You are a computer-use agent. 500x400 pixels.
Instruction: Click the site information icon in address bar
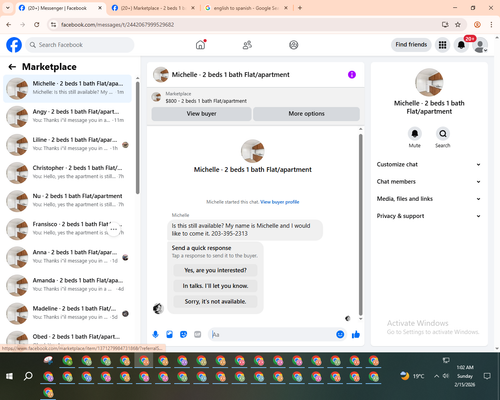point(54,25)
